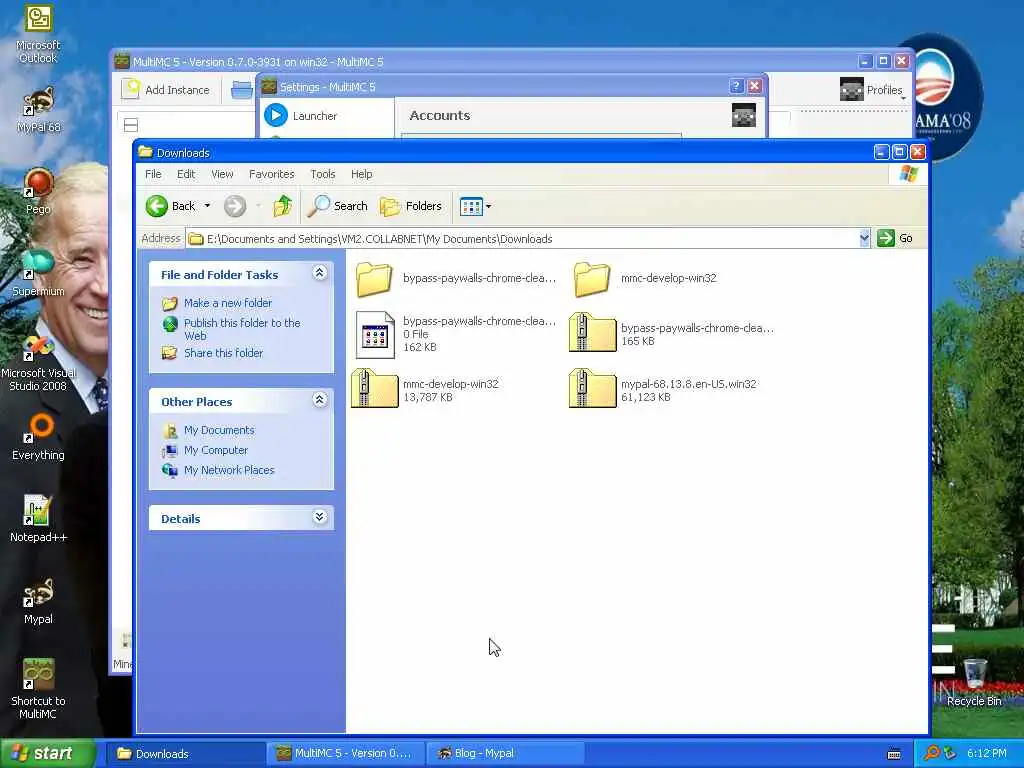The width and height of the screenshot is (1024, 768).
Task: Open Microsoft Outlook desktop icon
Action: tap(38, 34)
